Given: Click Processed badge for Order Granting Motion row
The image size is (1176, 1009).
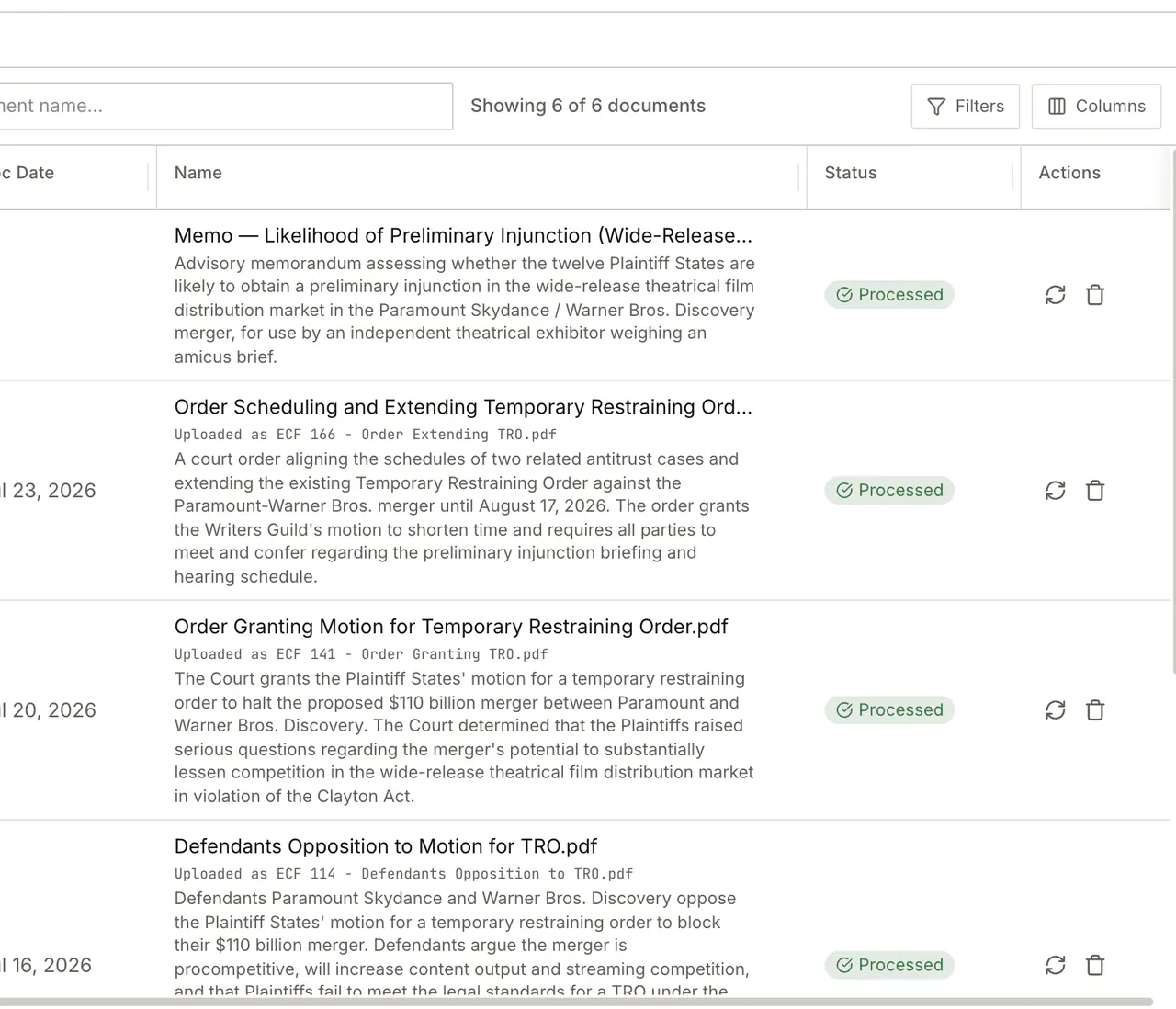Looking at the screenshot, I should tap(889, 710).
